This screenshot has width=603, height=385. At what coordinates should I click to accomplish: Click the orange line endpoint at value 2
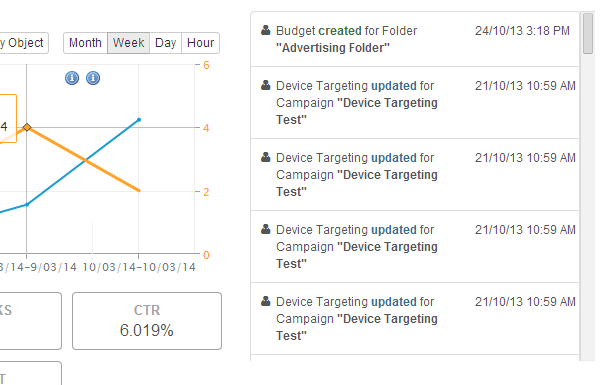coord(139,190)
